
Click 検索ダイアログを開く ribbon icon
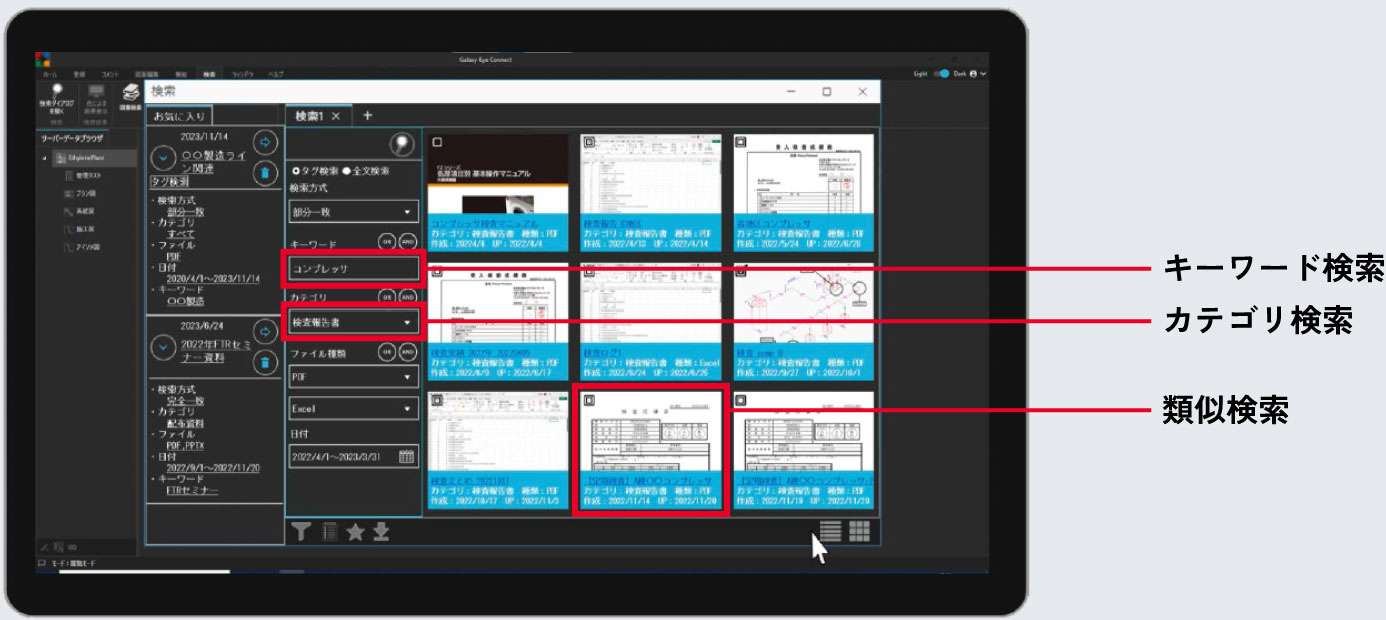(57, 96)
